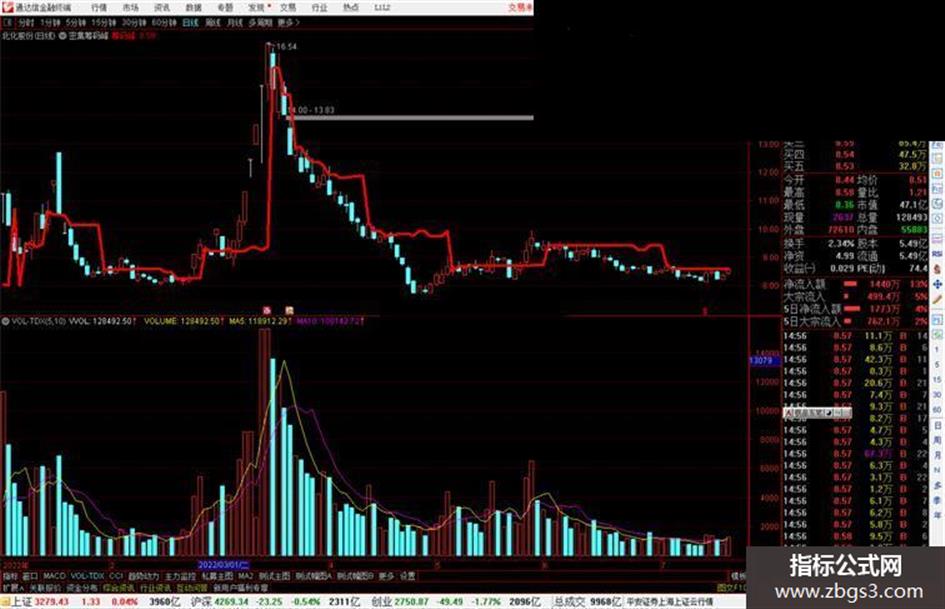Viewport: 945px width, 609px height.
Task: Click the 周 weekly period sidebar icon
Action: 937,440
